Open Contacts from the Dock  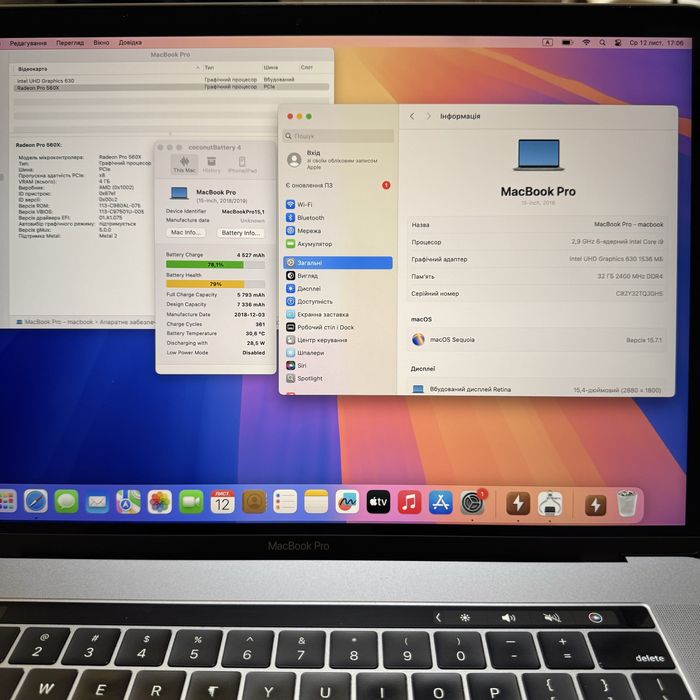coord(254,502)
